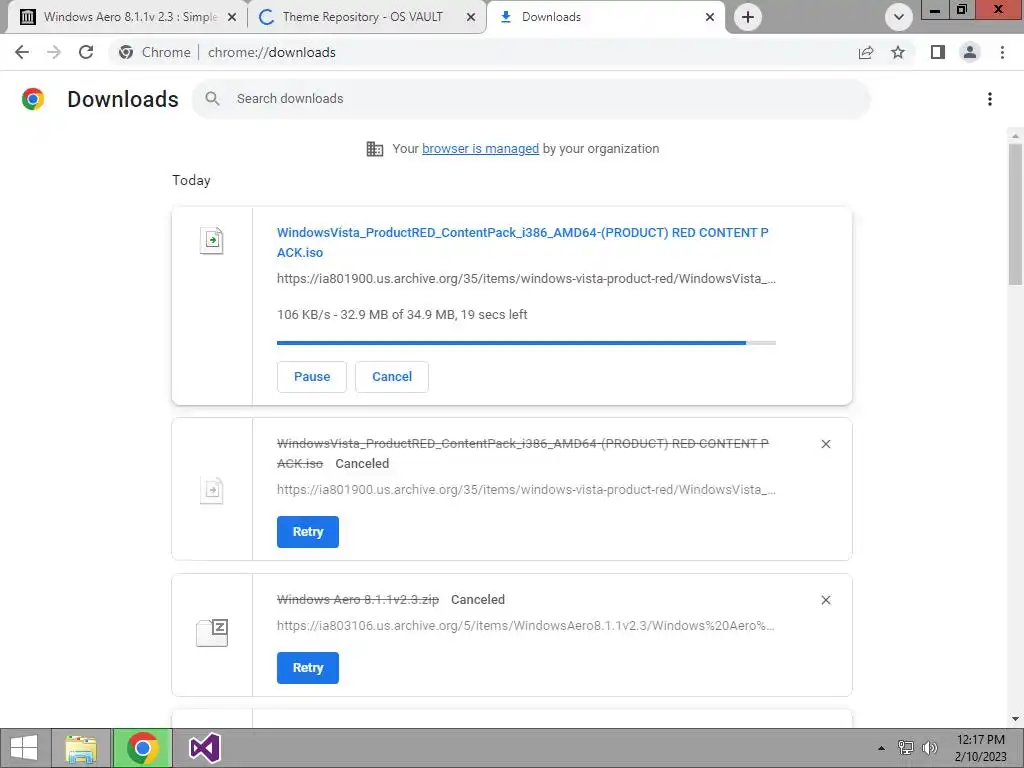Pause the ISO download
Screen dimensions: 1024x768
click(x=312, y=377)
